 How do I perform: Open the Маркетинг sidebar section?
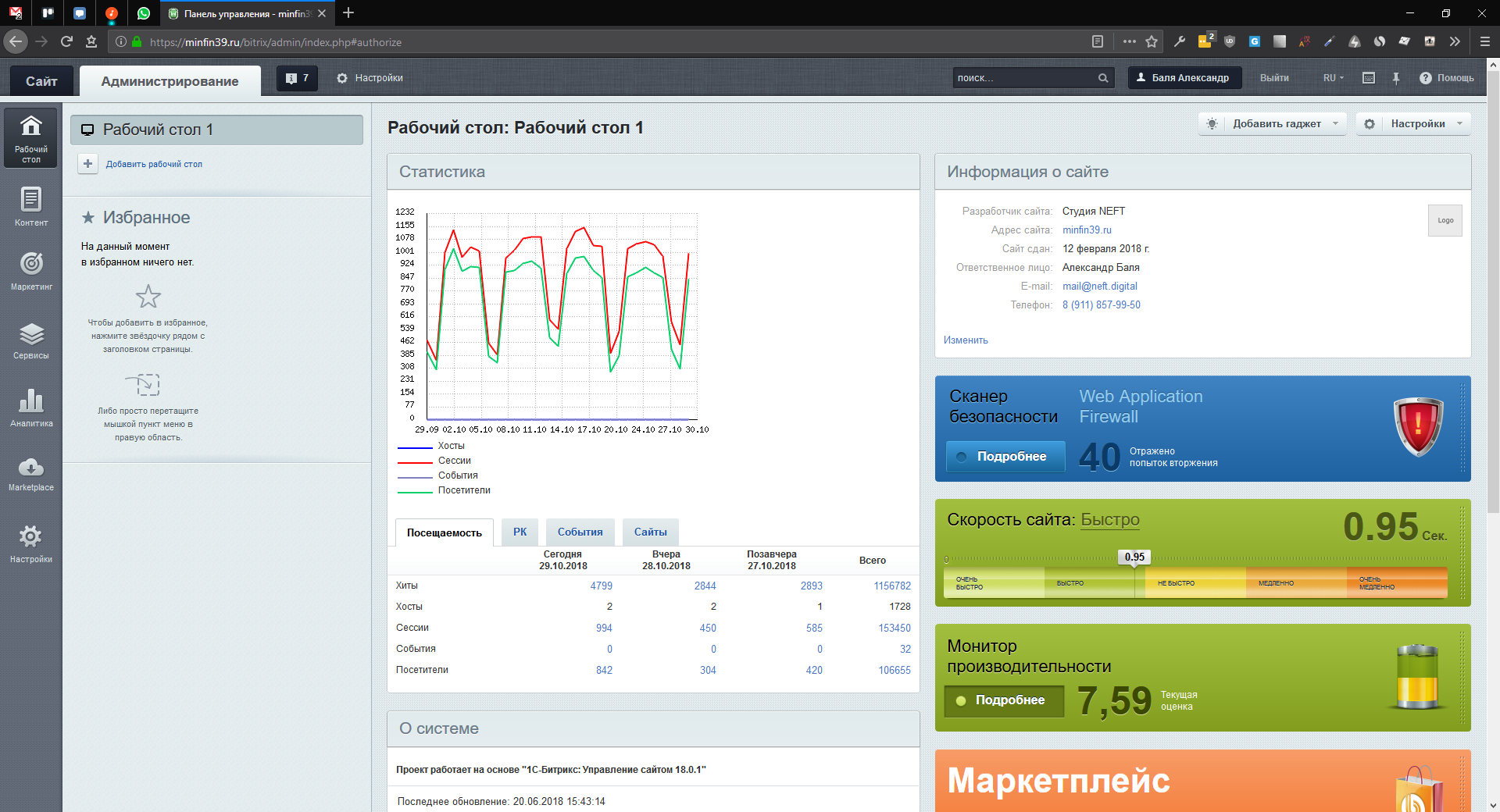point(31,270)
